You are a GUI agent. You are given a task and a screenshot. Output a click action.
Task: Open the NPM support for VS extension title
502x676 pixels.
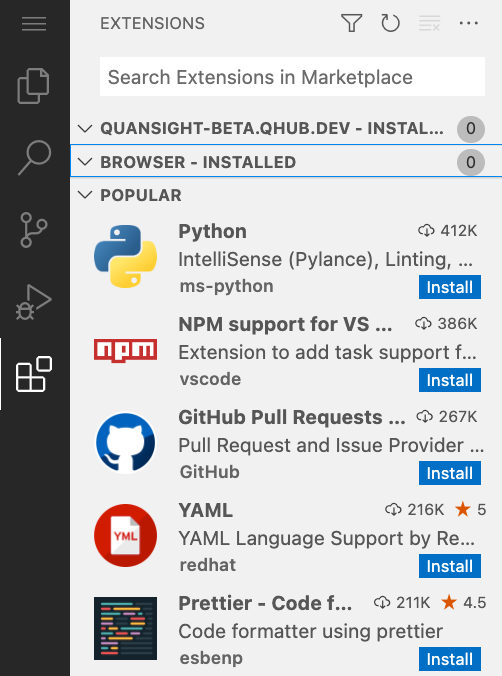(x=285, y=325)
